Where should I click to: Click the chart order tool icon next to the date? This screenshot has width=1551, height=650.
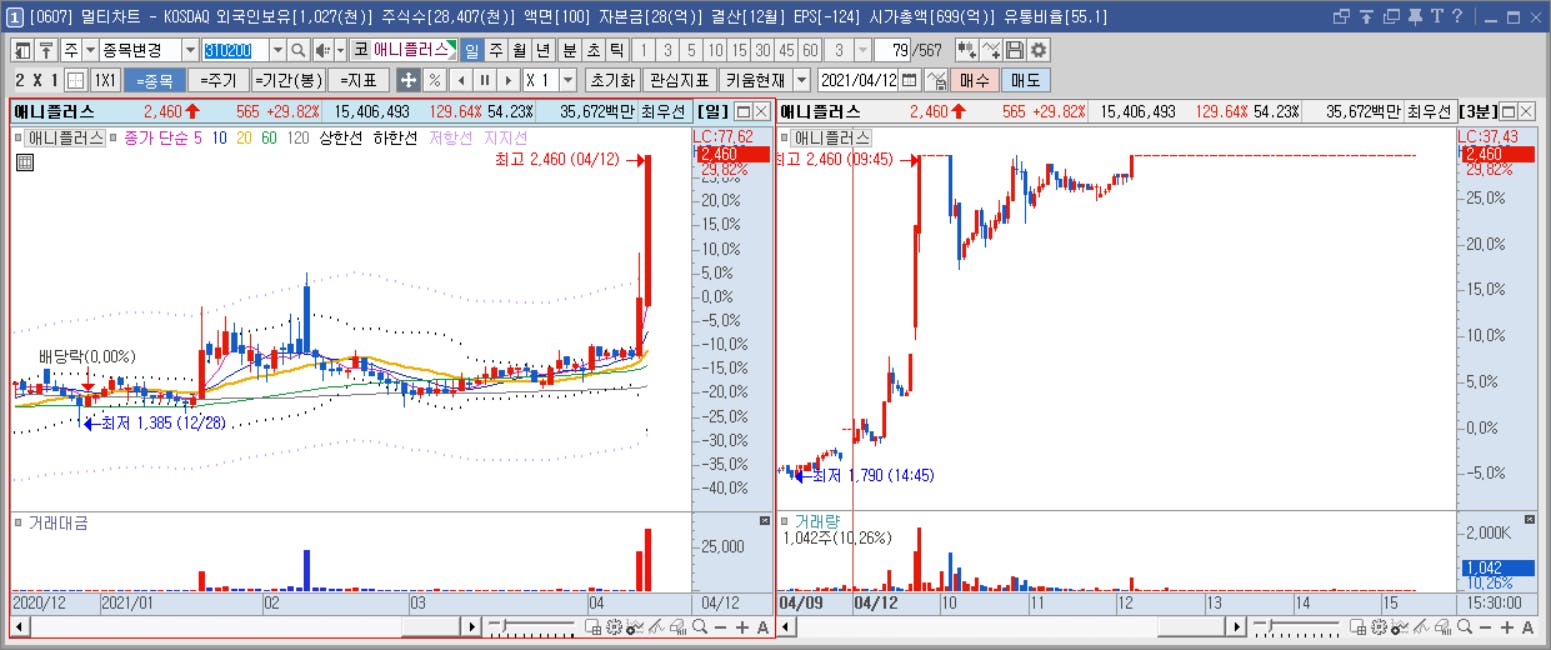click(x=936, y=80)
